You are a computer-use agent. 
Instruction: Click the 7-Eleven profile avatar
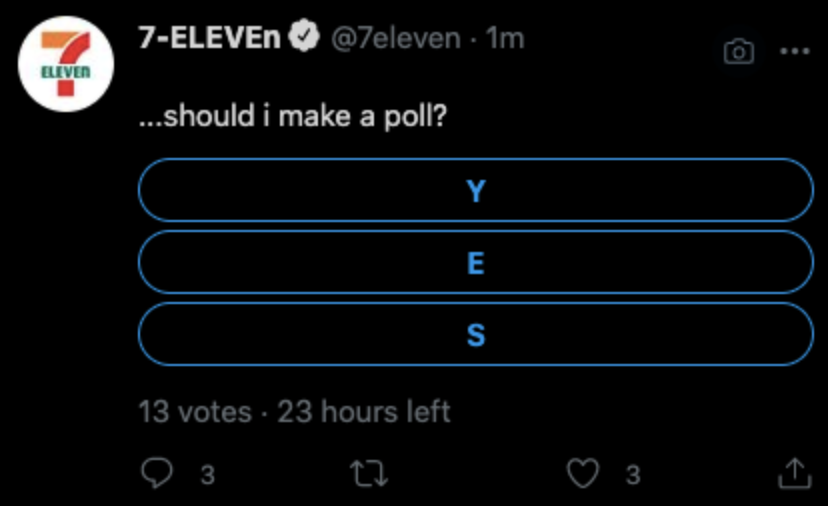click(66, 64)
